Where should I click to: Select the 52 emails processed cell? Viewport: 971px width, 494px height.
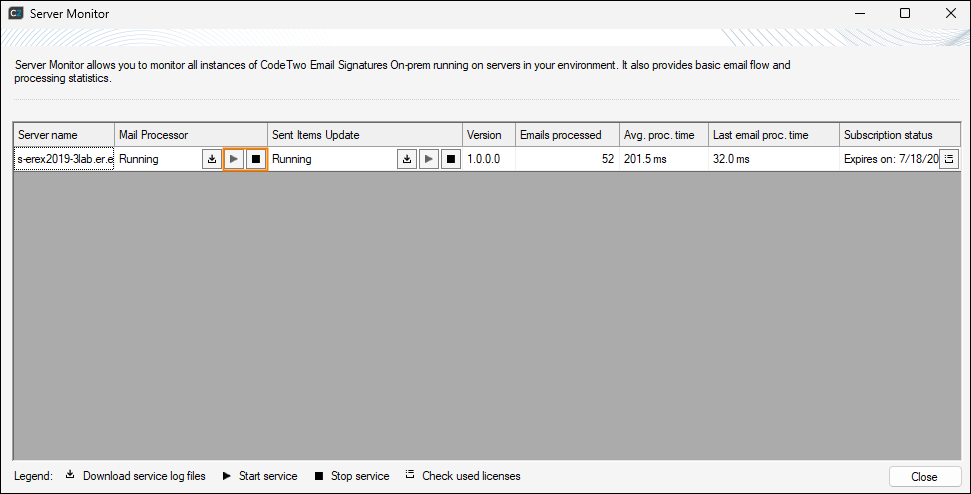(568, 159)
